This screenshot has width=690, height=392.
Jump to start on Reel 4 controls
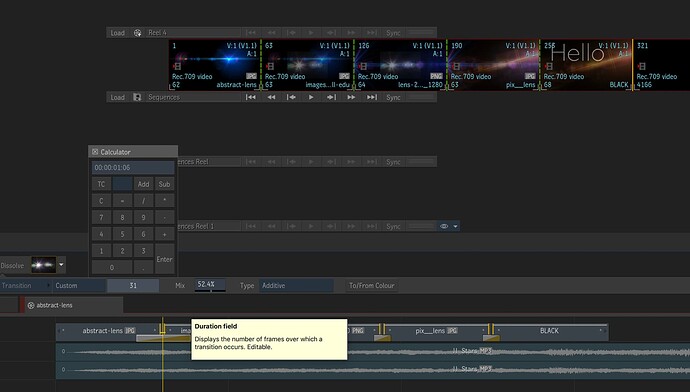point(251,33)
